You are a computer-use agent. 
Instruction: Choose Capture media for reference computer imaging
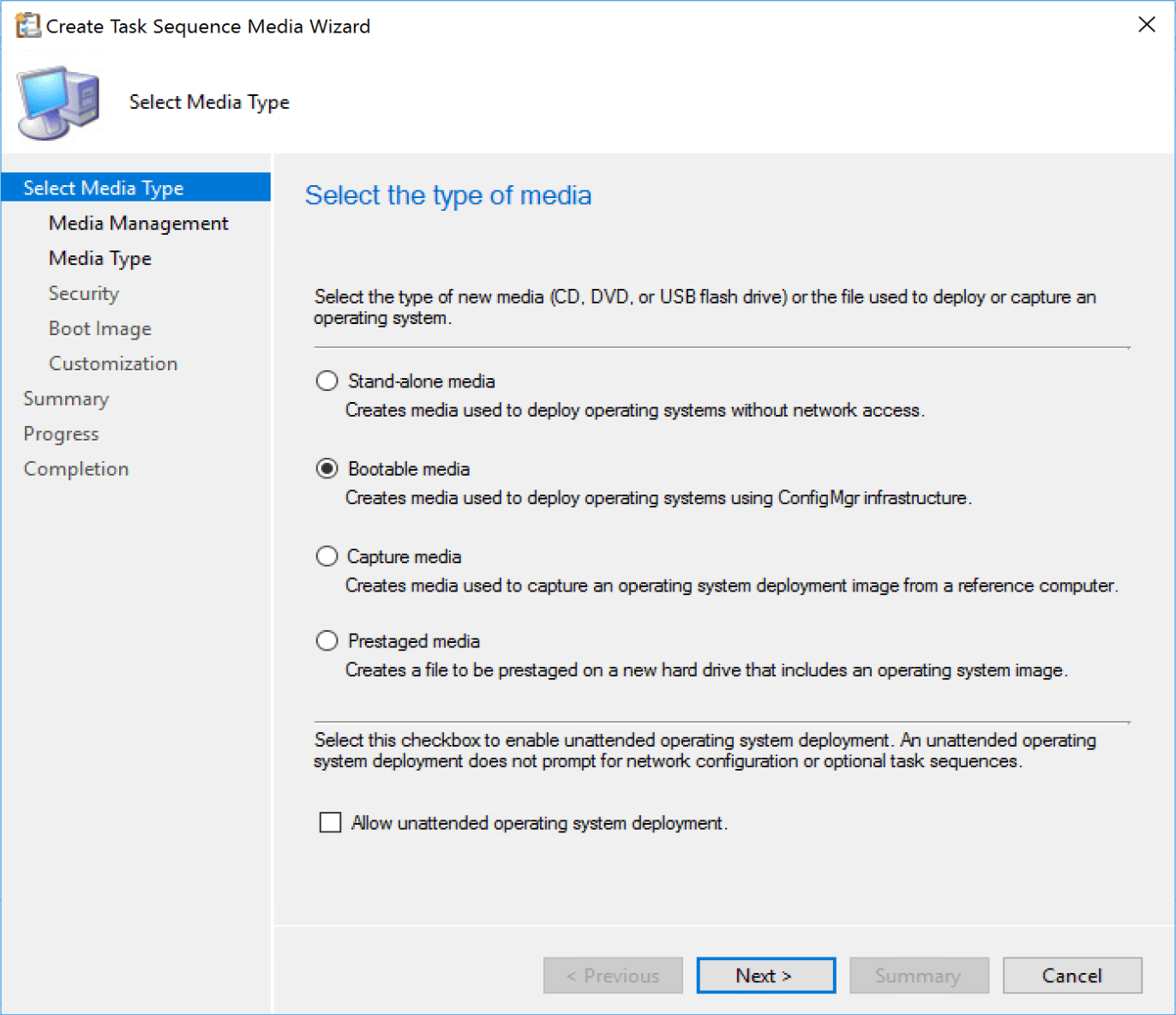(x=327, y=556)
